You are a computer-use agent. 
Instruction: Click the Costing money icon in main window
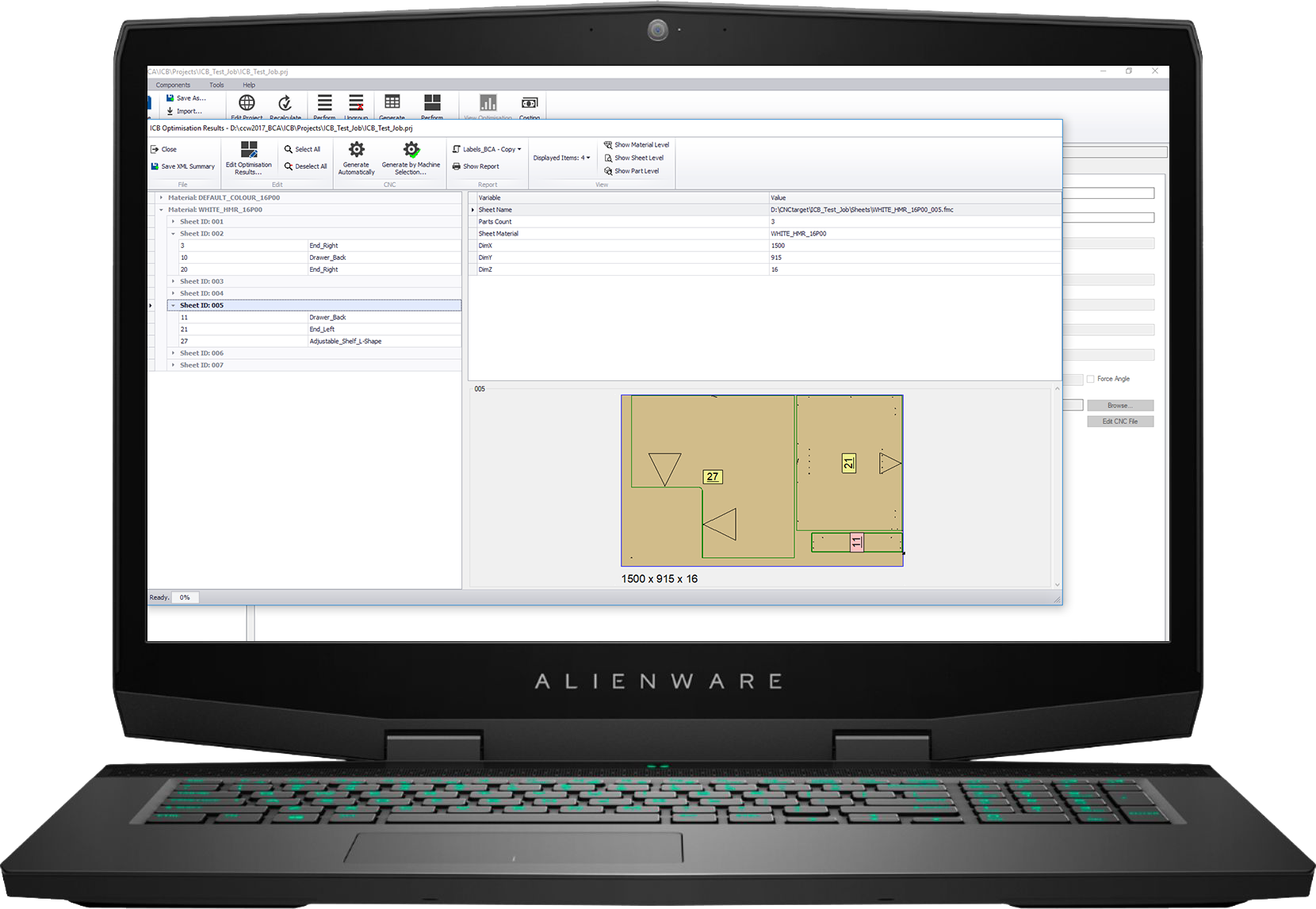(x=530, y=102)
